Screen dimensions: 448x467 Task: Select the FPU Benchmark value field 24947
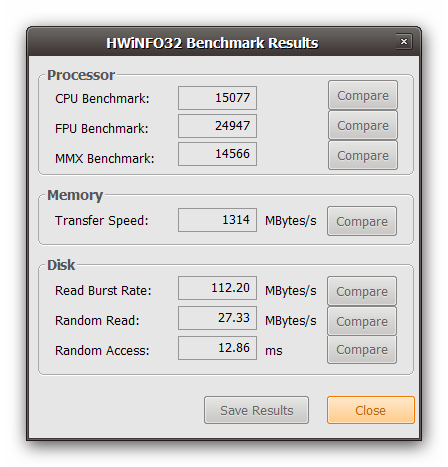tap(217, 126)
